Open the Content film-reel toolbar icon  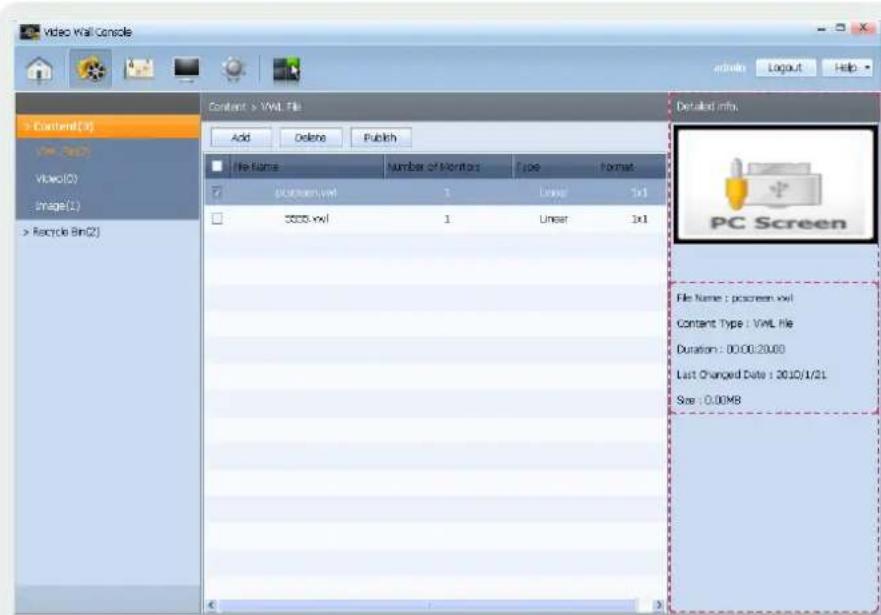pyautogui.click(x=90, y=69)
